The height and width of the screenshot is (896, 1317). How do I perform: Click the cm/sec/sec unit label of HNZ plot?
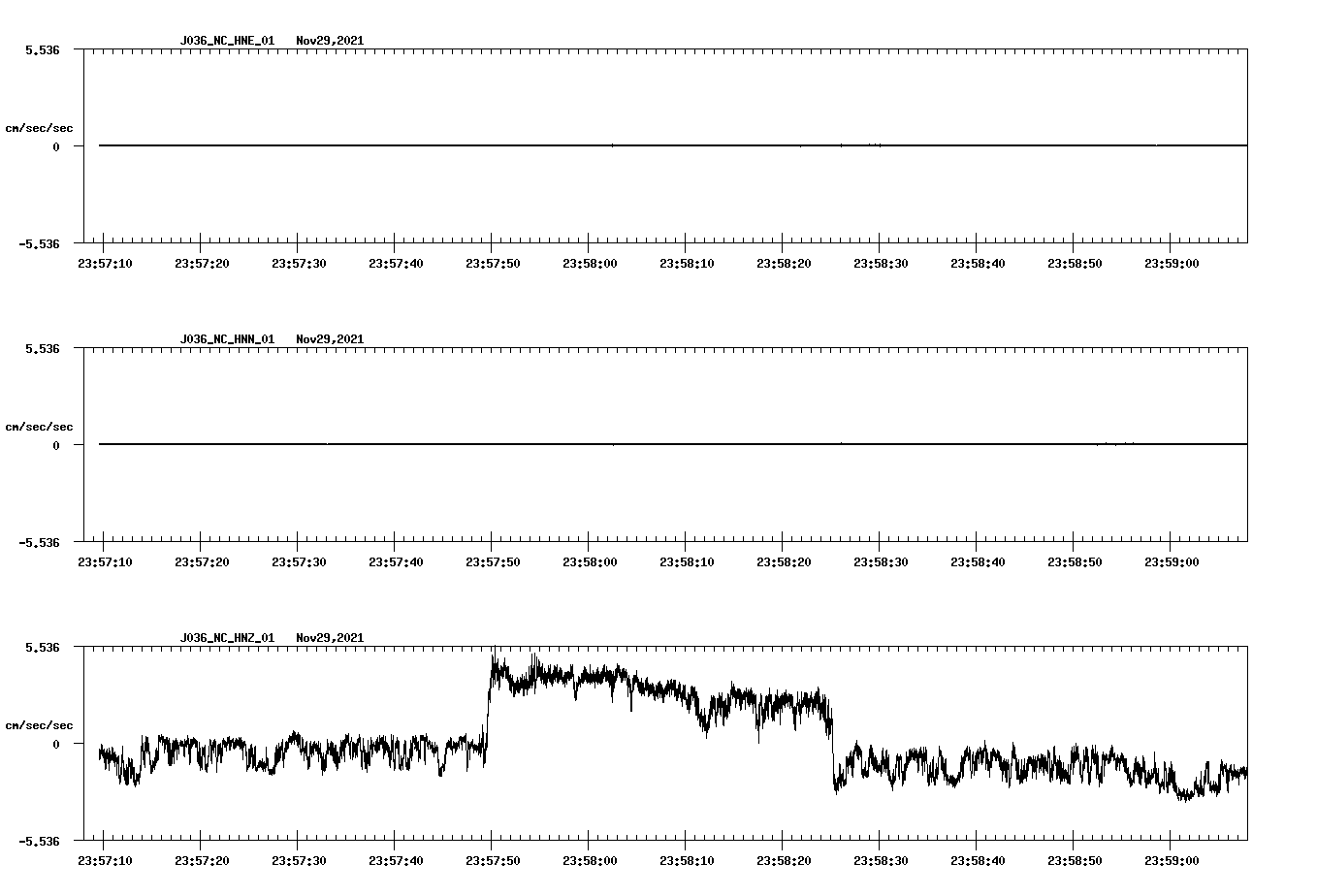[39, 725]
